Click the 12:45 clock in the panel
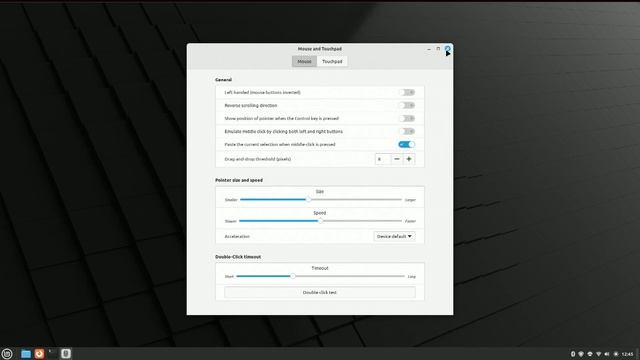Viewport: 640px width, 360px height. coord(628,354)
